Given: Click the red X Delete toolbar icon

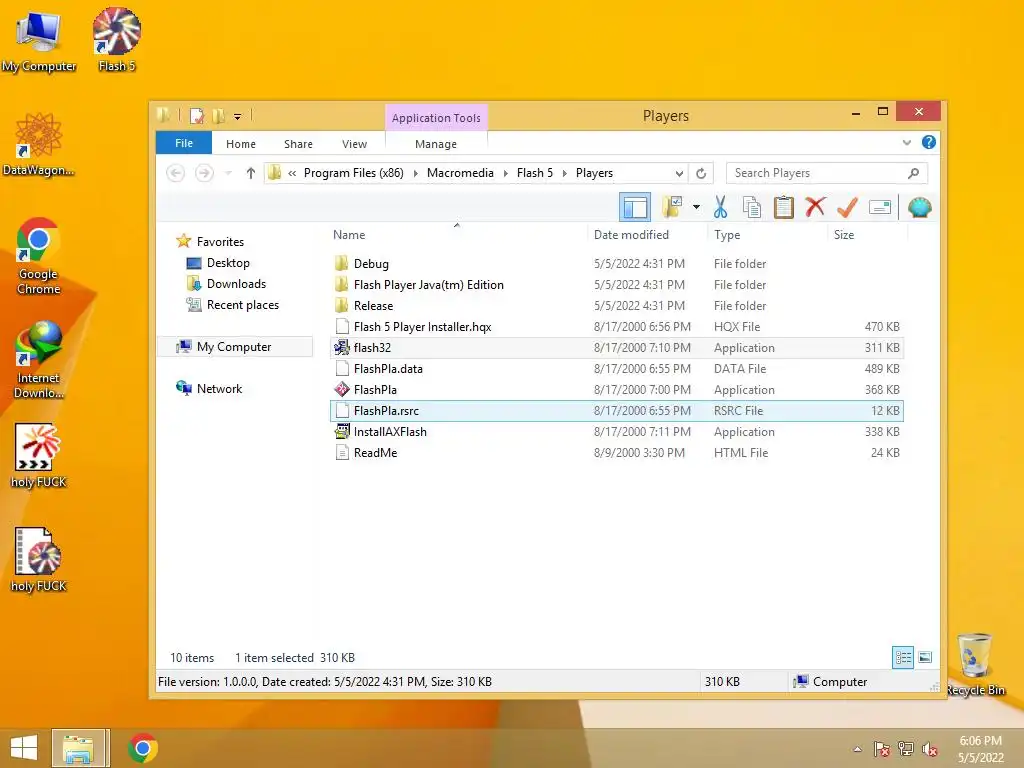Looking at the screenshot, I should [815, 208].
